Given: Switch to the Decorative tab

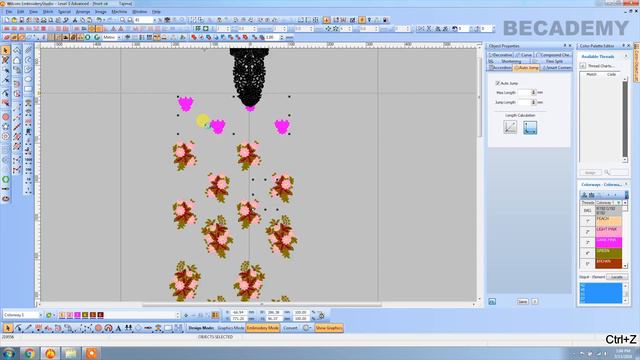Looking at the screenshot, I should (x=500, y=55).
